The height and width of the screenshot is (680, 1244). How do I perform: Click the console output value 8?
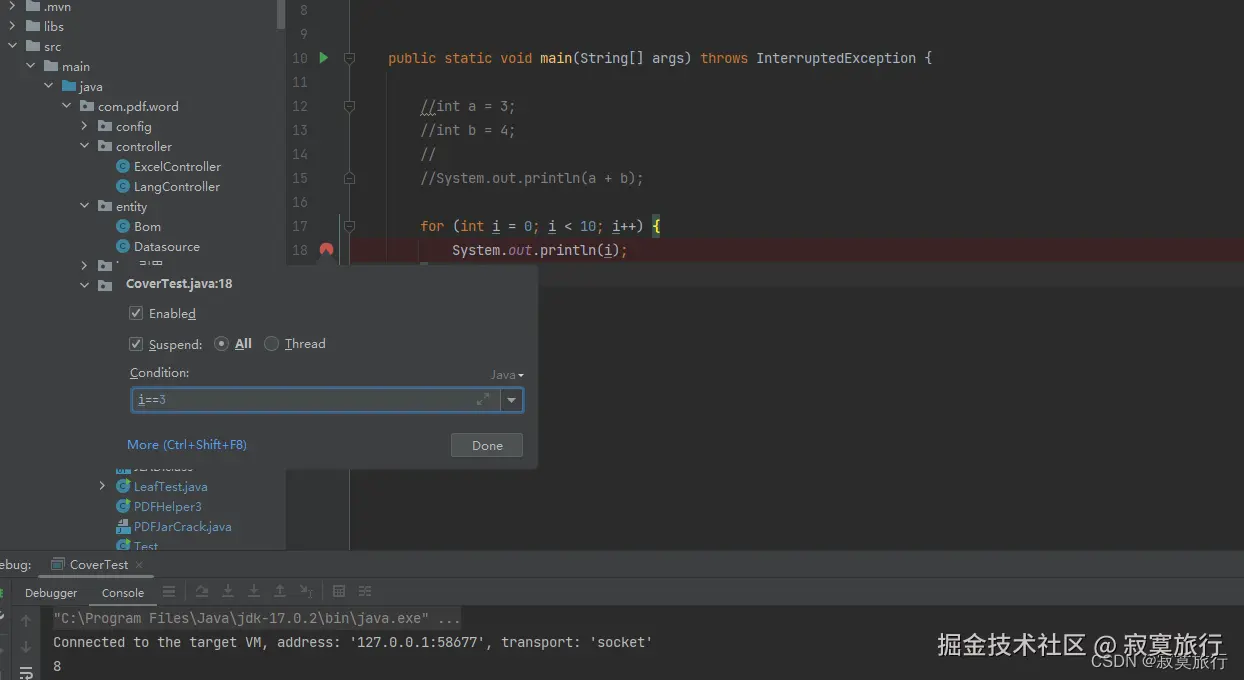point(57,666)
